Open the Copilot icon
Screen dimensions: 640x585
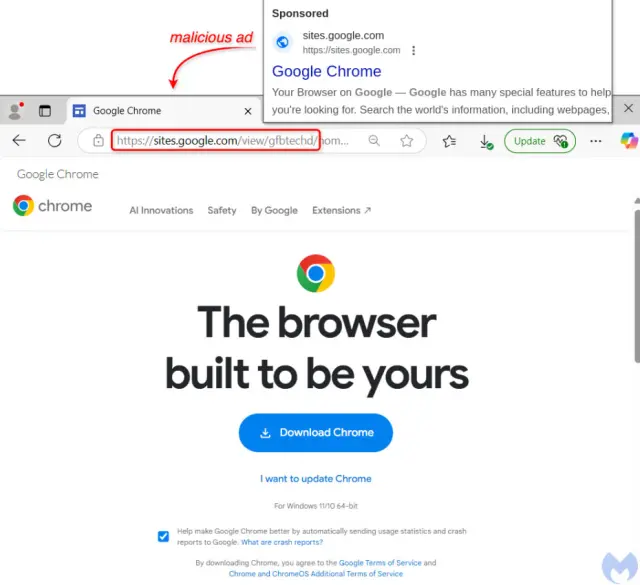[x=629, y=140]
